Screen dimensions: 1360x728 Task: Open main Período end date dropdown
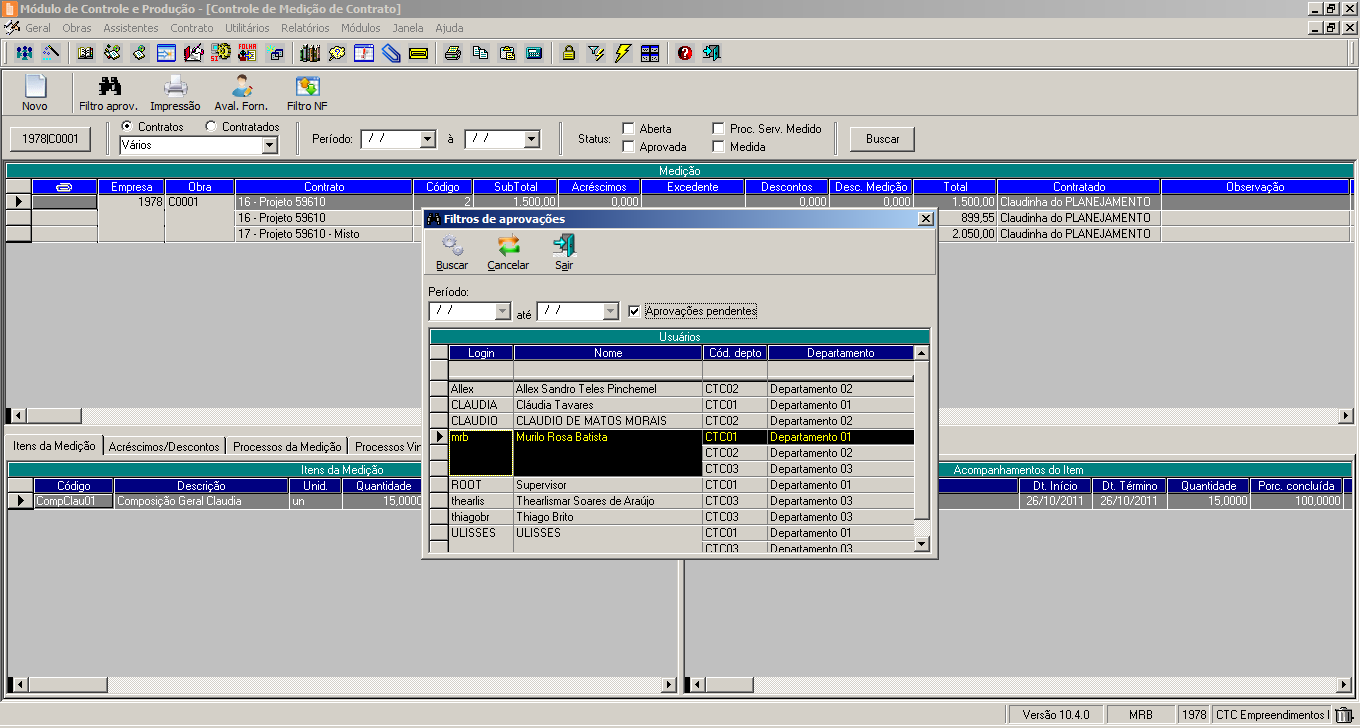[532, 139]
